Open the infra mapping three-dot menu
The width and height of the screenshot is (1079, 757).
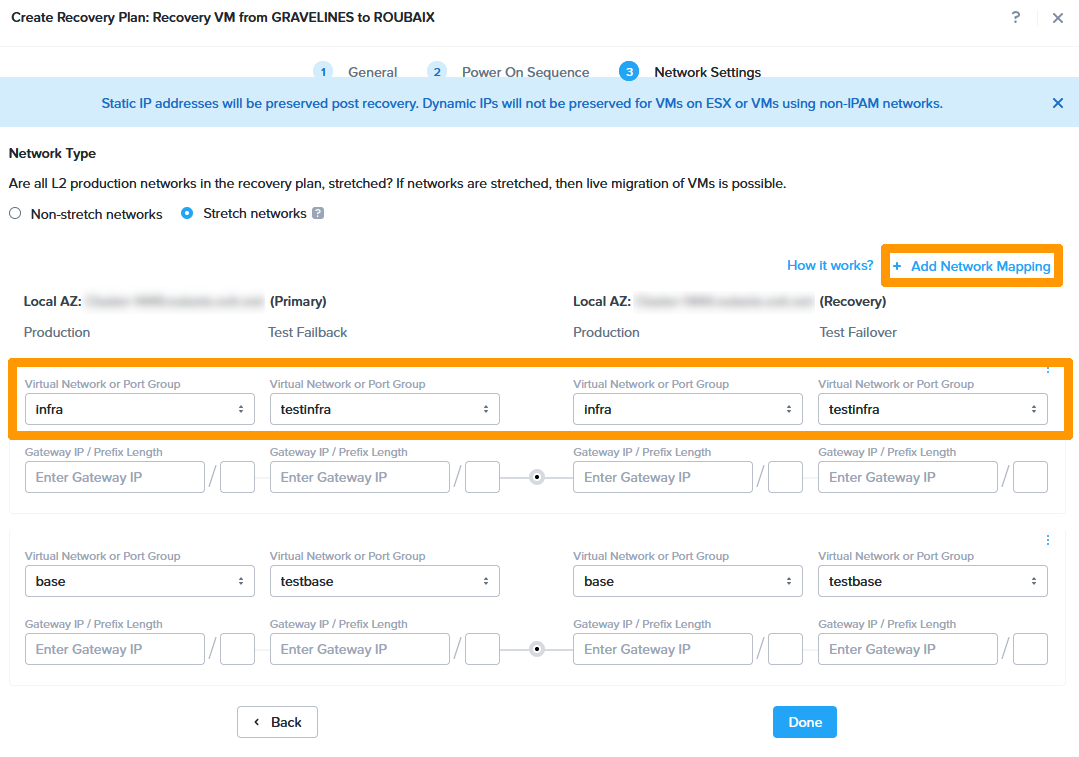point(1048,369)
